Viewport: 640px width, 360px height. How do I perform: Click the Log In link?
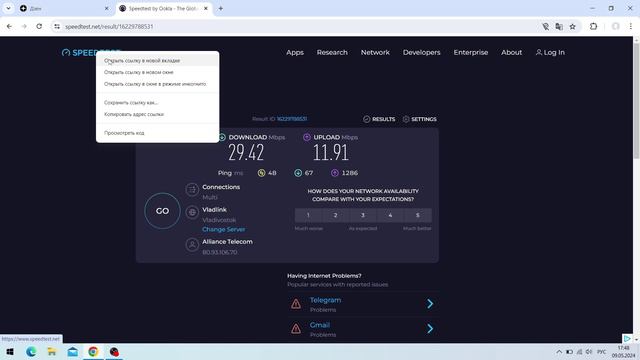(x=550, y=52)
